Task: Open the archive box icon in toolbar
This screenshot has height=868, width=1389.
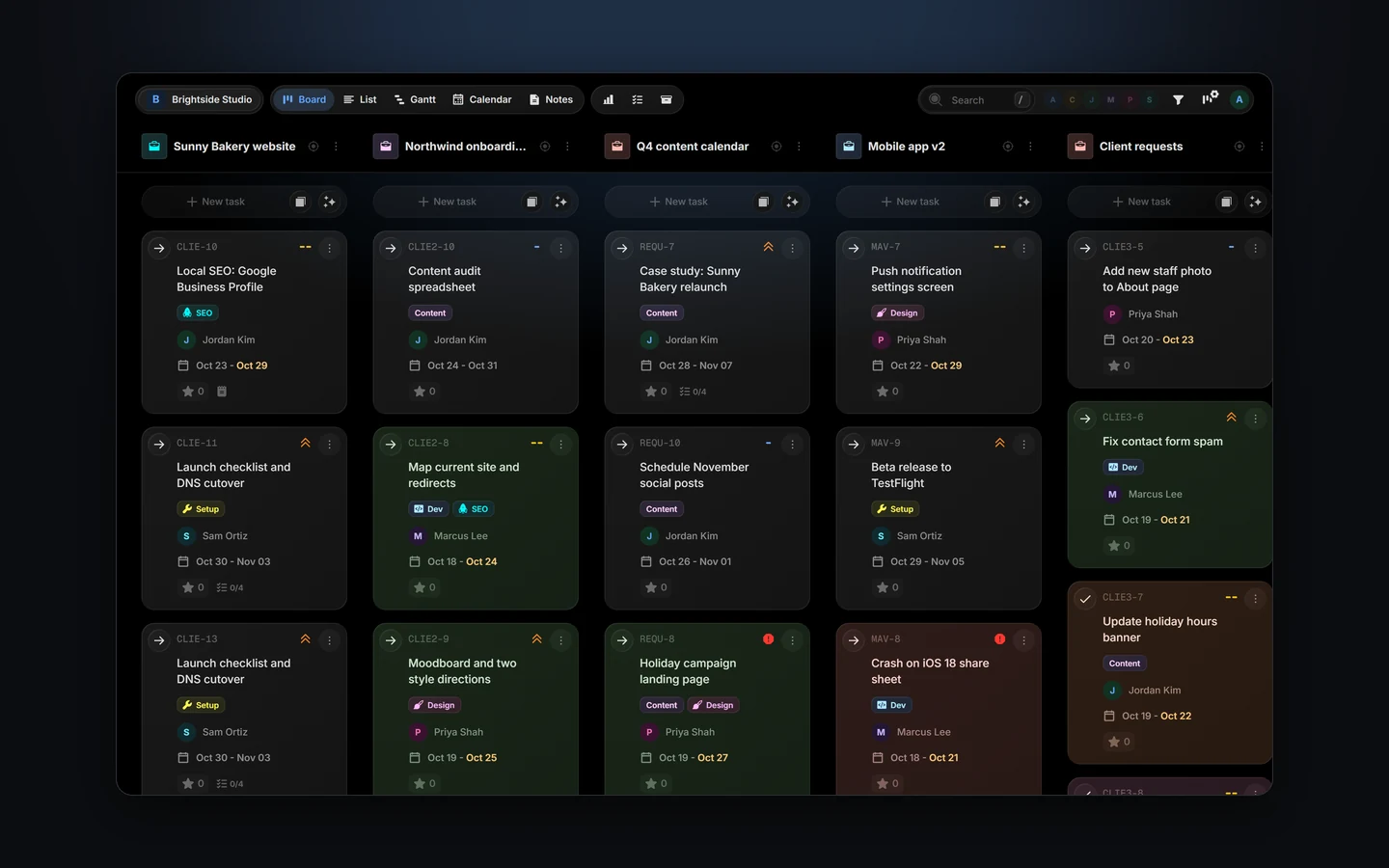Action: [x=666, y=99]
